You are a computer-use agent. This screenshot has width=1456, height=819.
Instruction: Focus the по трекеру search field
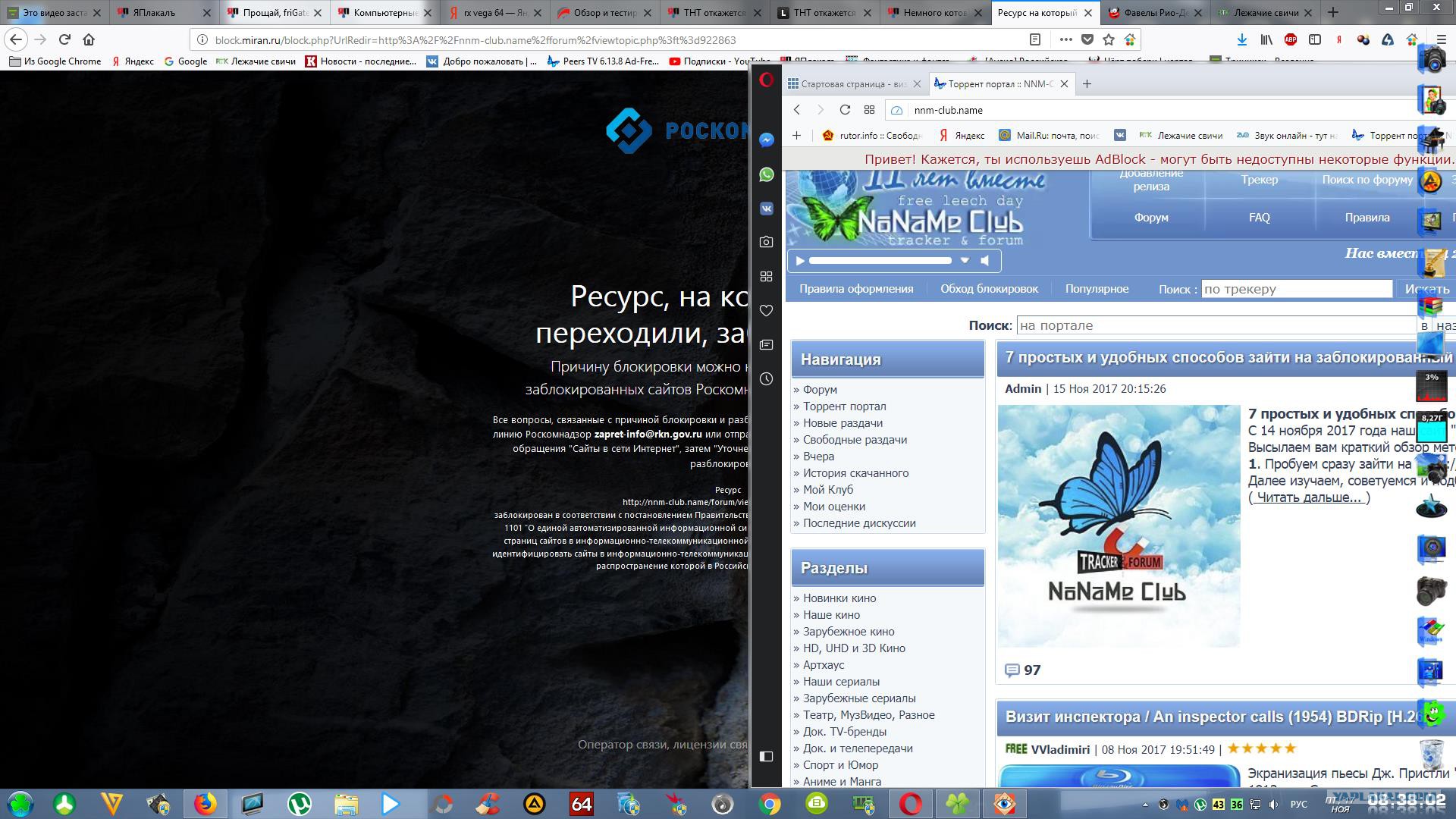[x=1297, y=289]
